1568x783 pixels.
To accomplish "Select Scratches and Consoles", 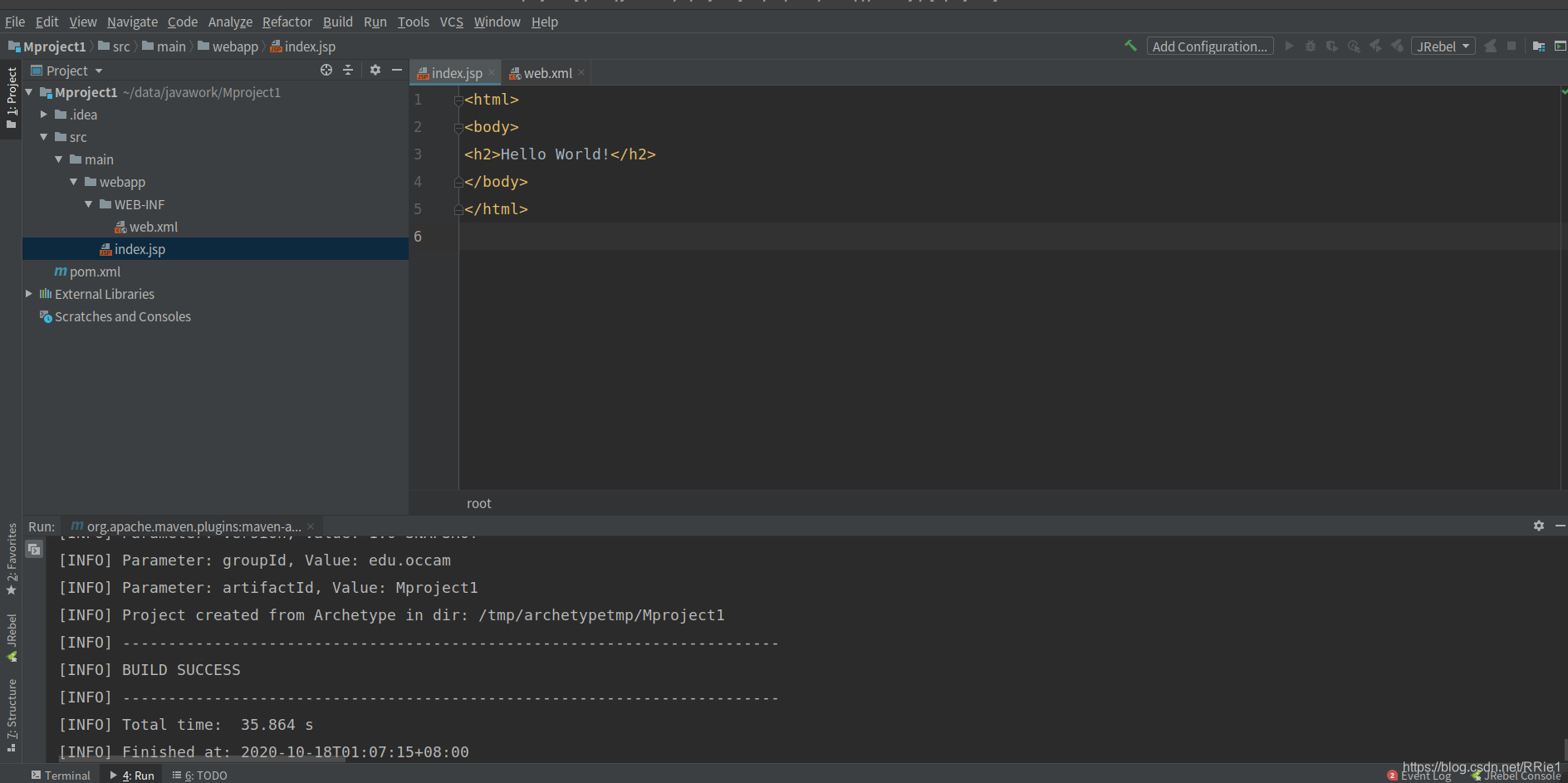I will pyautogui.click(x=115, y=316).
